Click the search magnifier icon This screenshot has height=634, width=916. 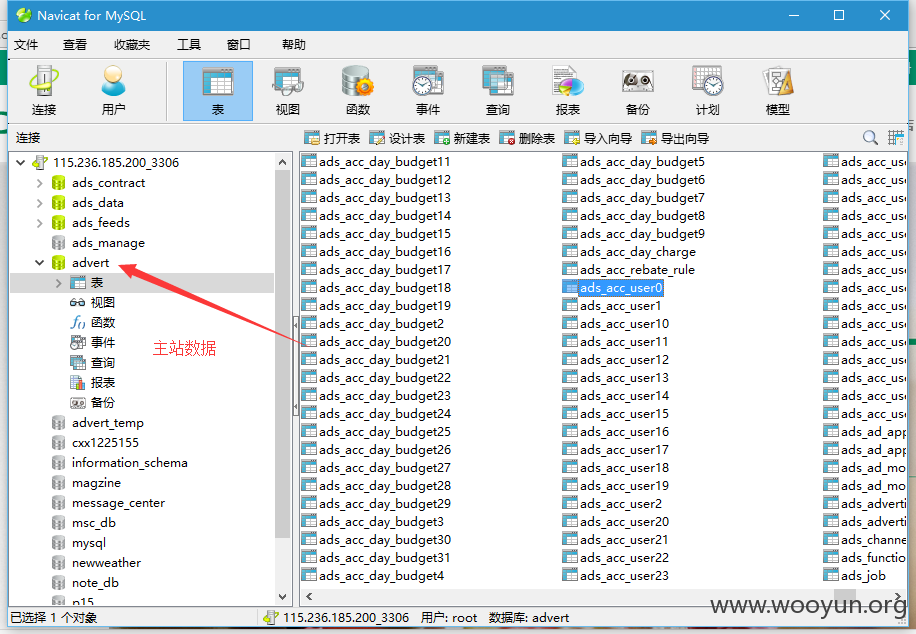870,138
